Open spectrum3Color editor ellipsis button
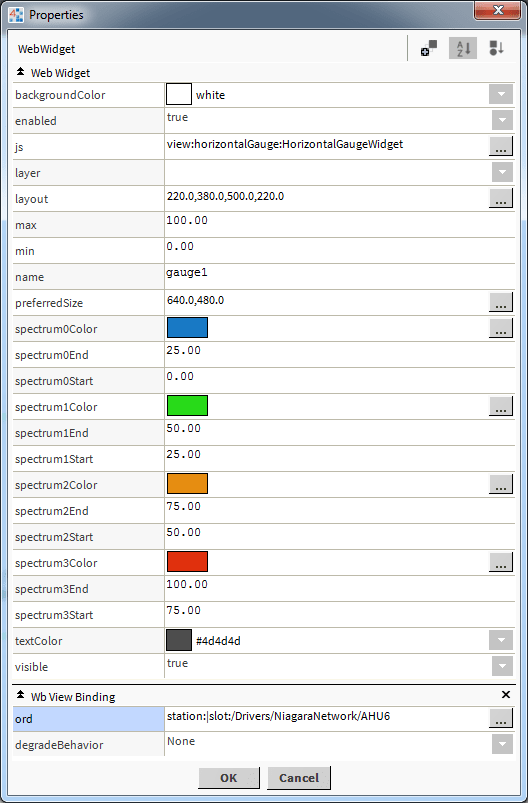Image resolution: width=528 pixels, height=803 pixels. [x=501, y=562]
